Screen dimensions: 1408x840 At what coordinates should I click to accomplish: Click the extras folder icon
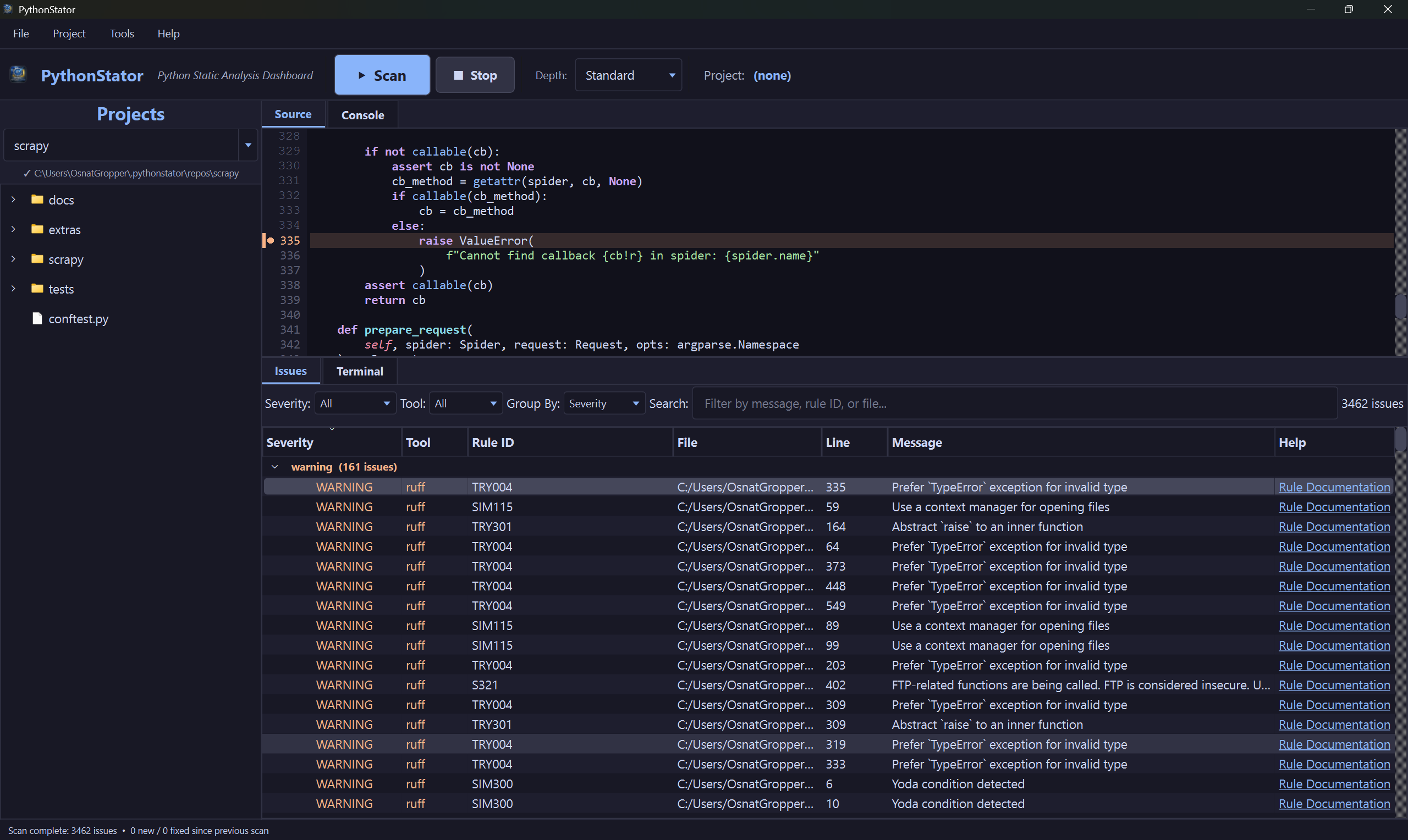coord(37,229)
